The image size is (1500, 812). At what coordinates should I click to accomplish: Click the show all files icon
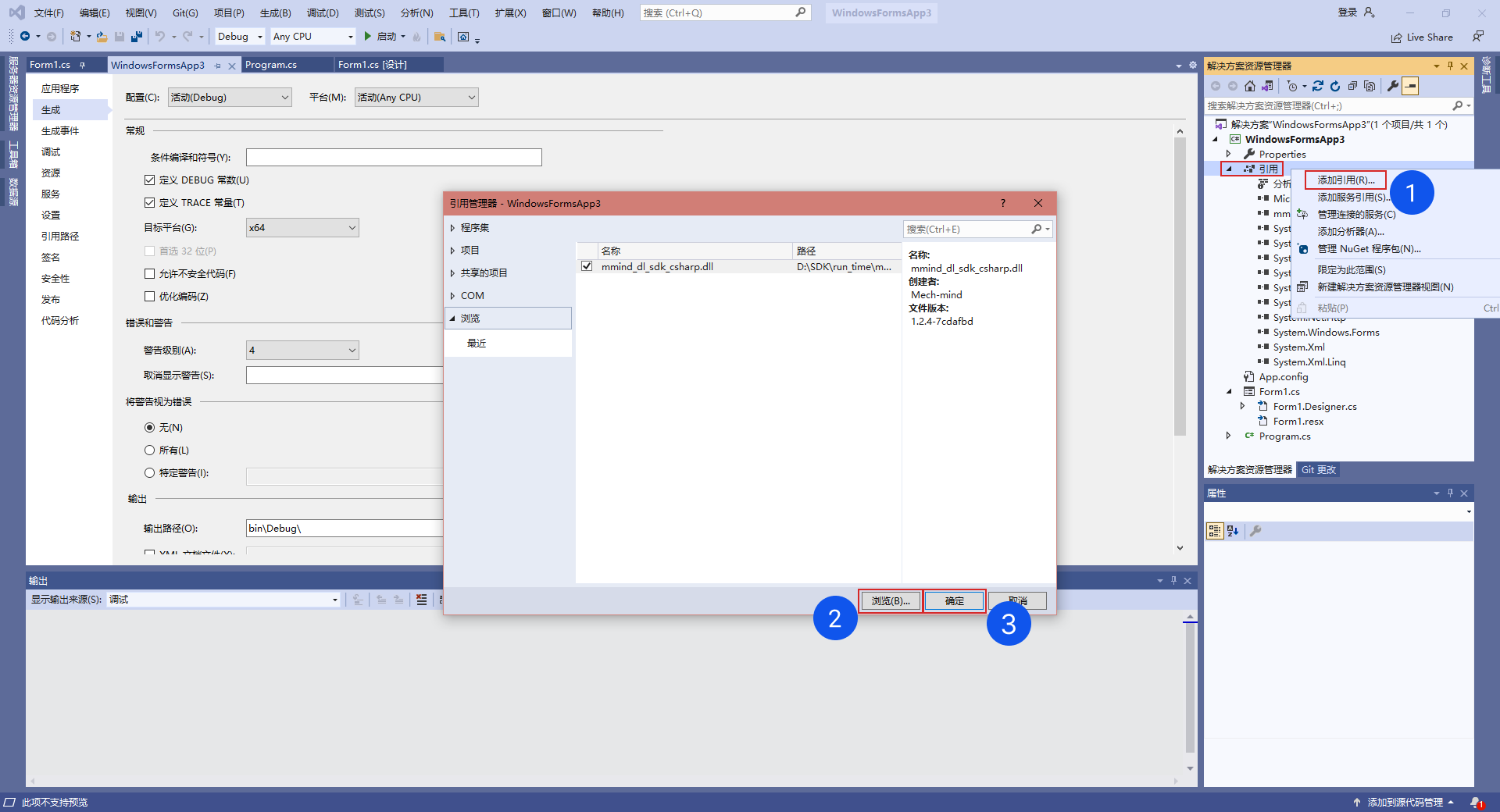[1370, 86]
